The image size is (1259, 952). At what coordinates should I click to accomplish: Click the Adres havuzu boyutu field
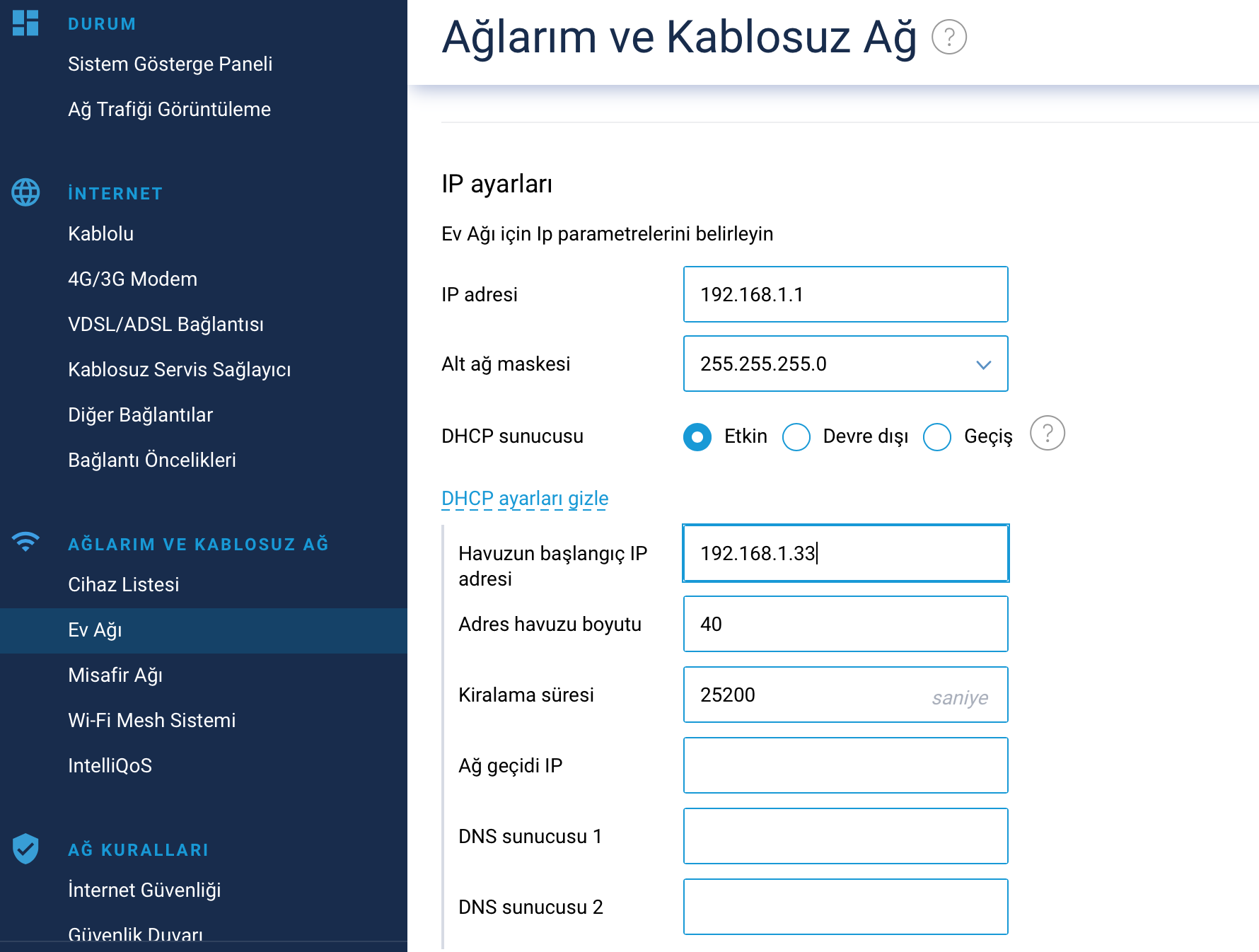click(x=845, y=624)
